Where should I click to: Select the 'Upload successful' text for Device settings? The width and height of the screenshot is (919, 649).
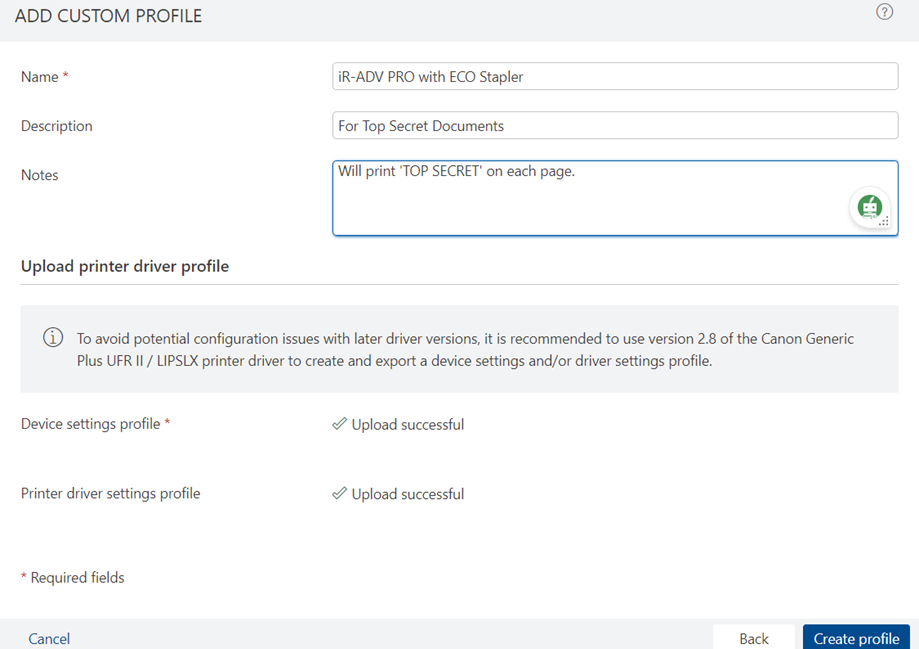pos(407,424)
